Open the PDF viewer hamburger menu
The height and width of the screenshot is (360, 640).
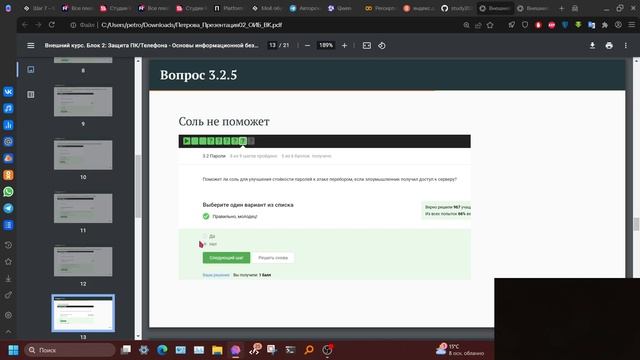[x=31, y=45]
